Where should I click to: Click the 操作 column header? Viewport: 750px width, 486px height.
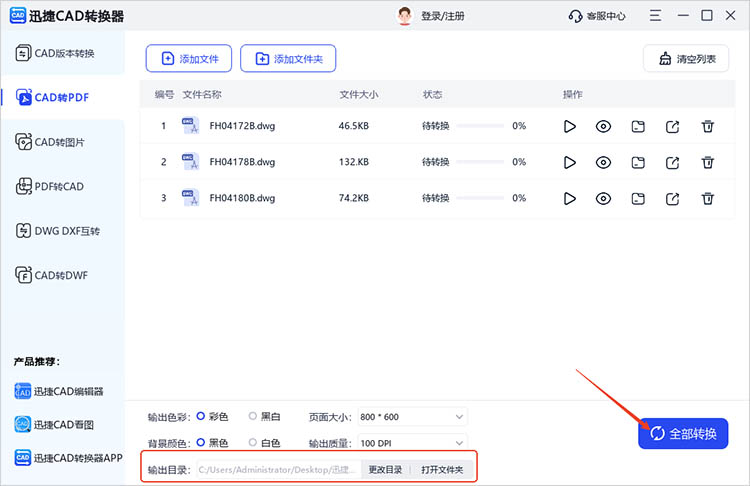(572, 94)
